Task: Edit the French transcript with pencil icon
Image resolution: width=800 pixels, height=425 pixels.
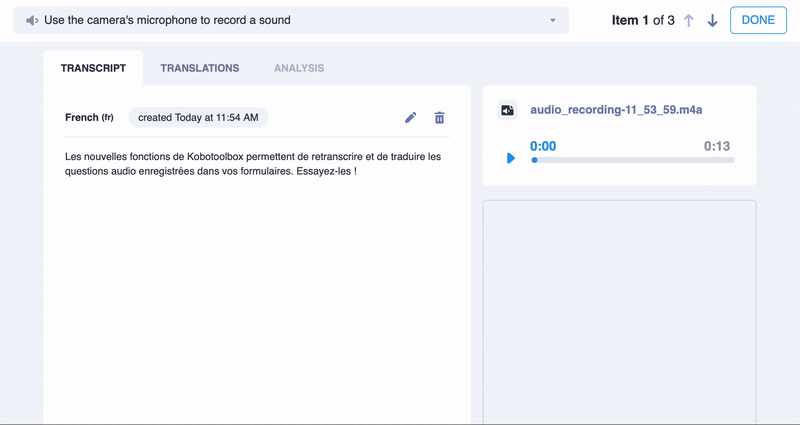Action: point(410,118)
